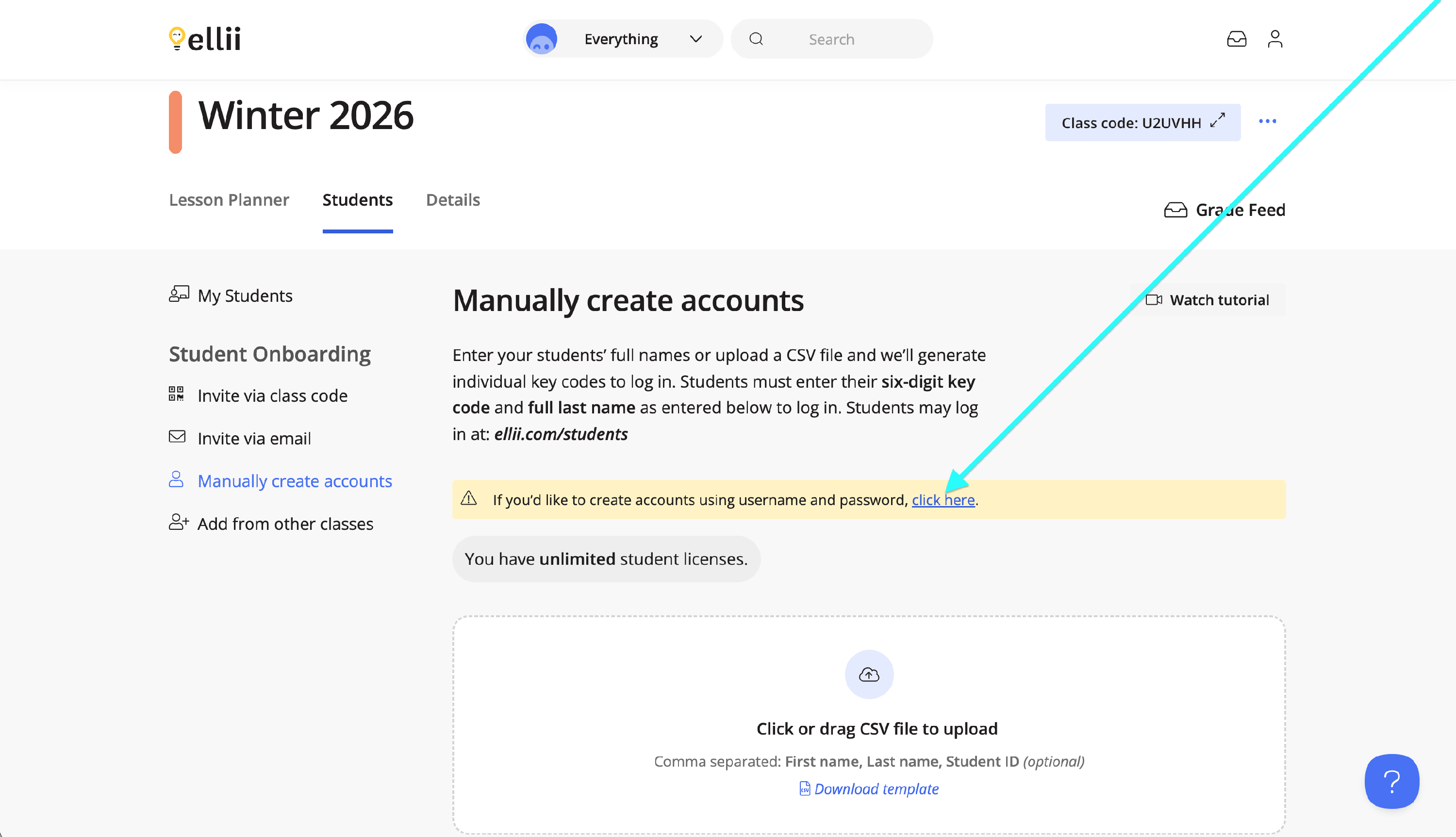Open the inbox tray icon in header
This screenshot has height=837, width=1456.
[1237, 39]
